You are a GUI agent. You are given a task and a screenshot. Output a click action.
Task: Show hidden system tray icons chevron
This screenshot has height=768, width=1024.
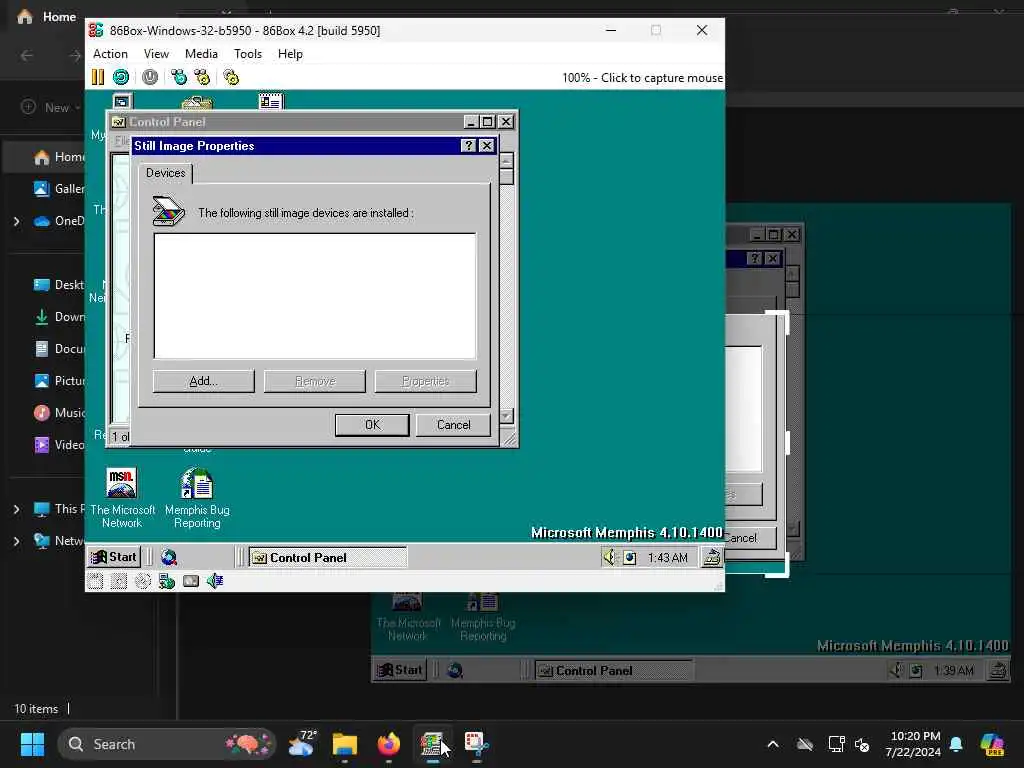pos(773,744)
